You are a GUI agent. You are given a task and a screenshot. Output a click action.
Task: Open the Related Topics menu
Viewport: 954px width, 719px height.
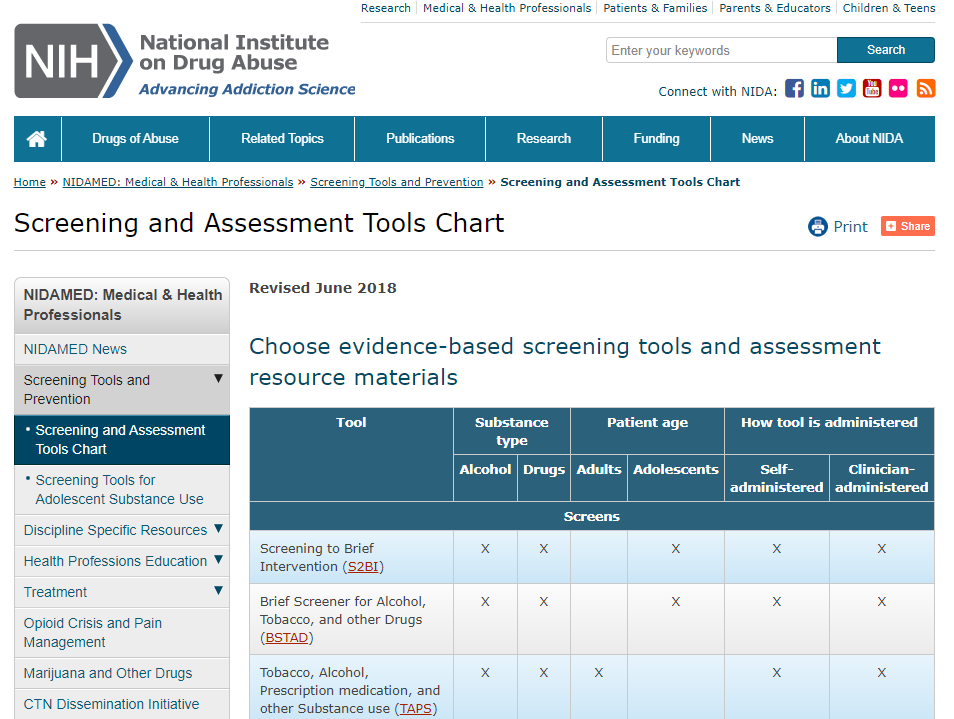pyautogui.click(x=282, y=139)
